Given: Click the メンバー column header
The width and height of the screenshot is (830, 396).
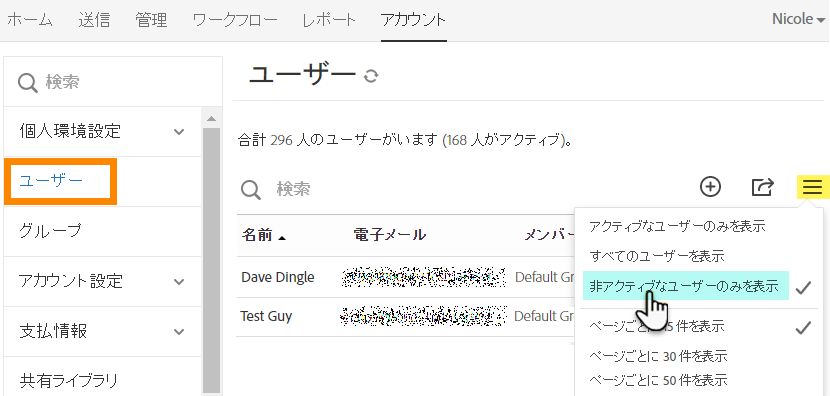Looking at the screenshot, I should click(549, 235).
